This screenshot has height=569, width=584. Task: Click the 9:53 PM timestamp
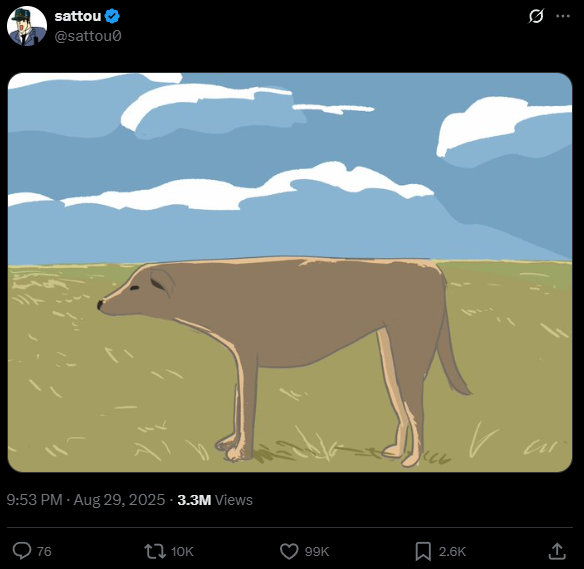[34, 500]
